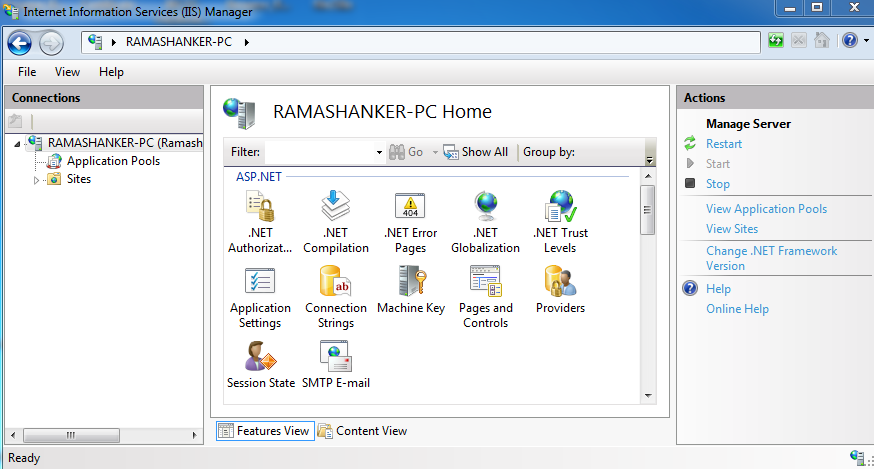The width and height of the screenshot is (874, 469).
Task: Open the File menu
Action: [27, 72]
